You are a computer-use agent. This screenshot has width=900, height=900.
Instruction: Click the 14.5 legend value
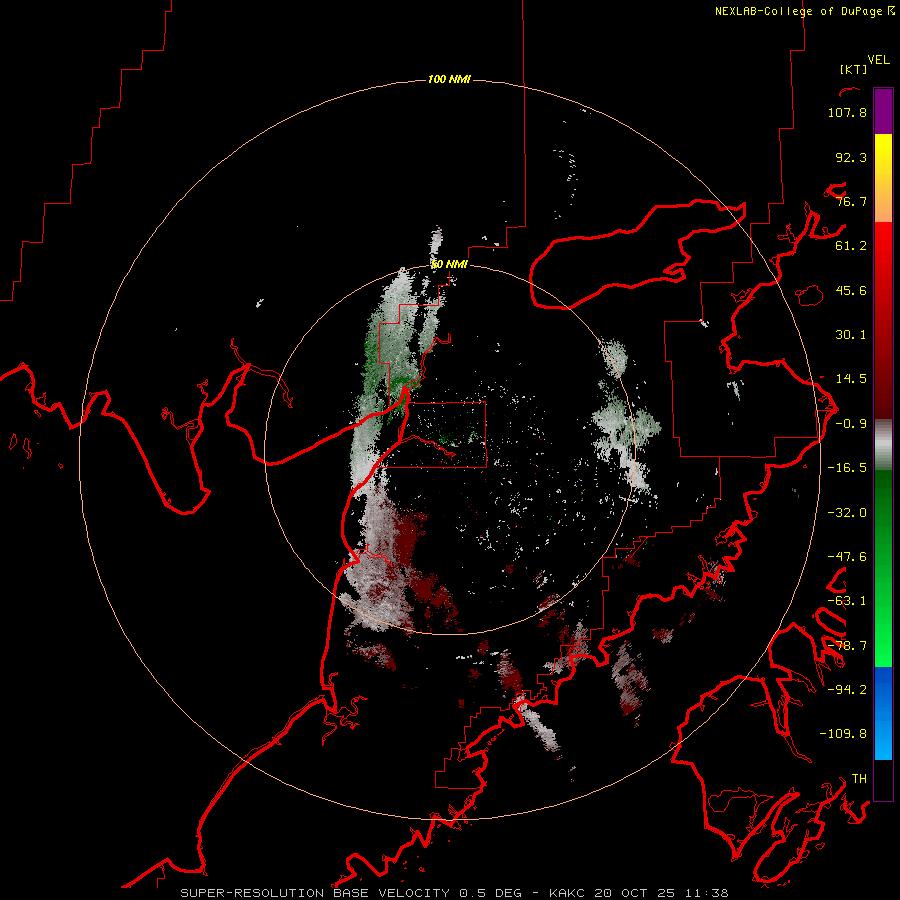tap(851, 379)
